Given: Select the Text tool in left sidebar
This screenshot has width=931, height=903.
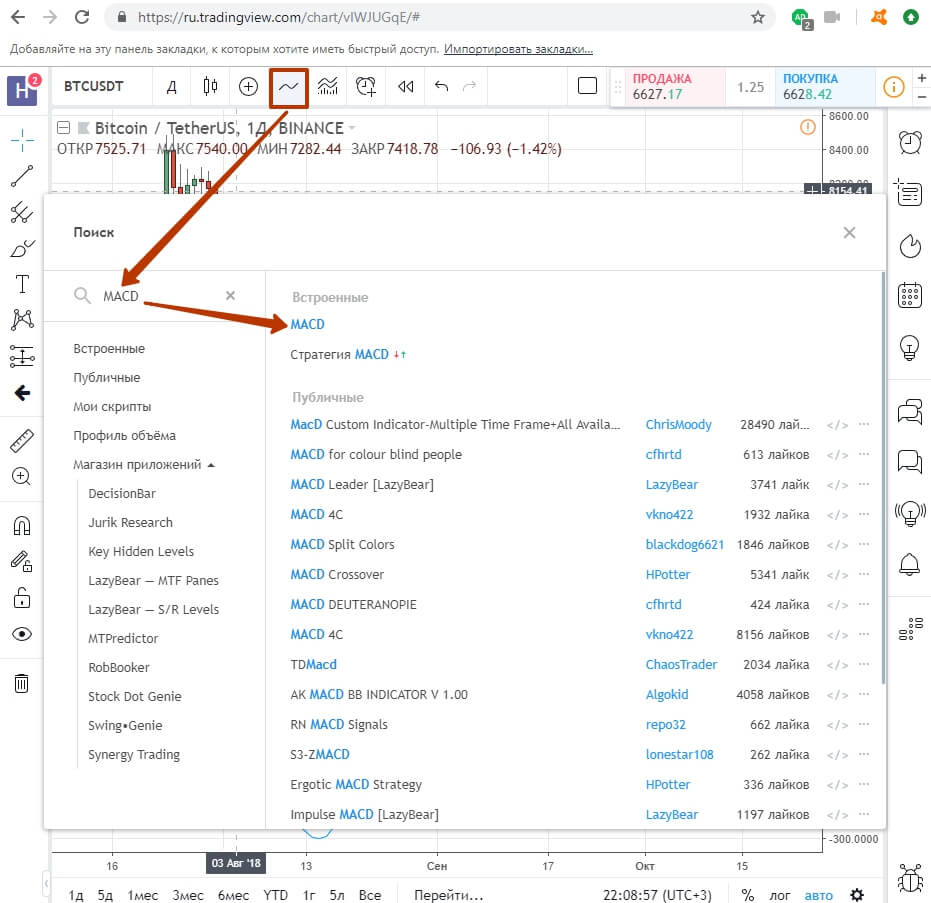Looking at the screenshot, I should coord(21,284).
